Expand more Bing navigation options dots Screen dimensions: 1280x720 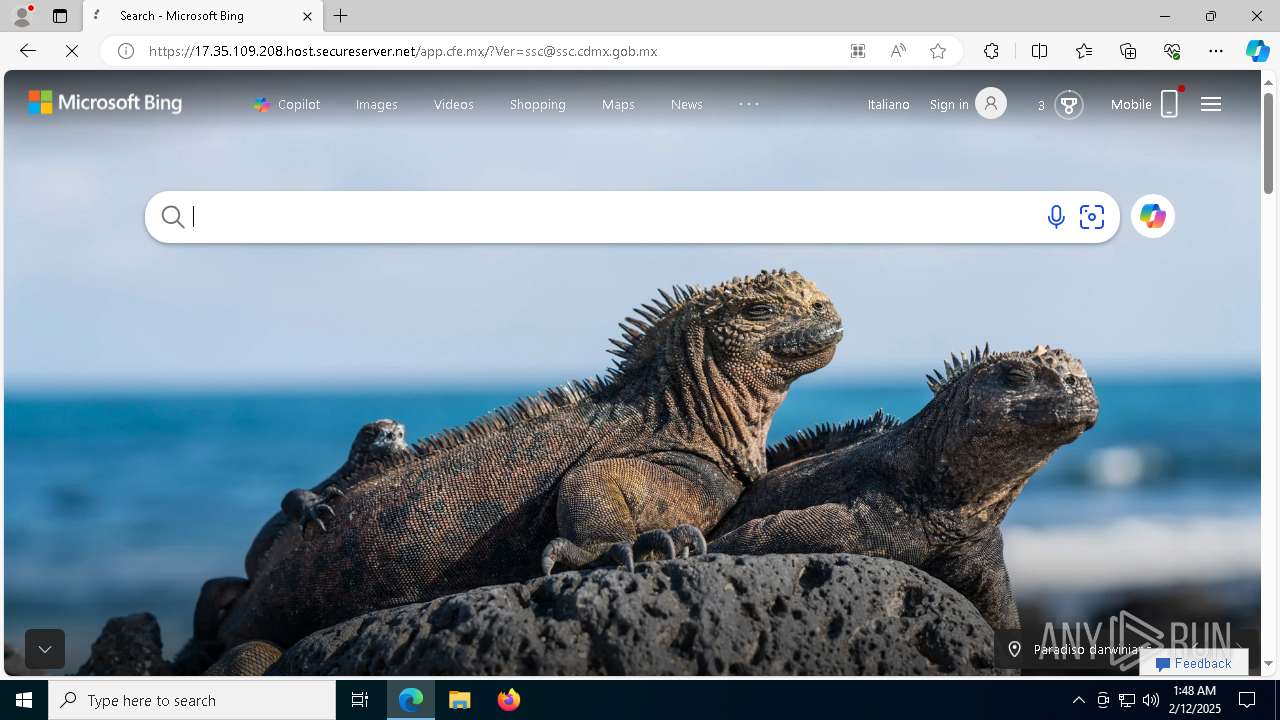[x=749, y=104]
